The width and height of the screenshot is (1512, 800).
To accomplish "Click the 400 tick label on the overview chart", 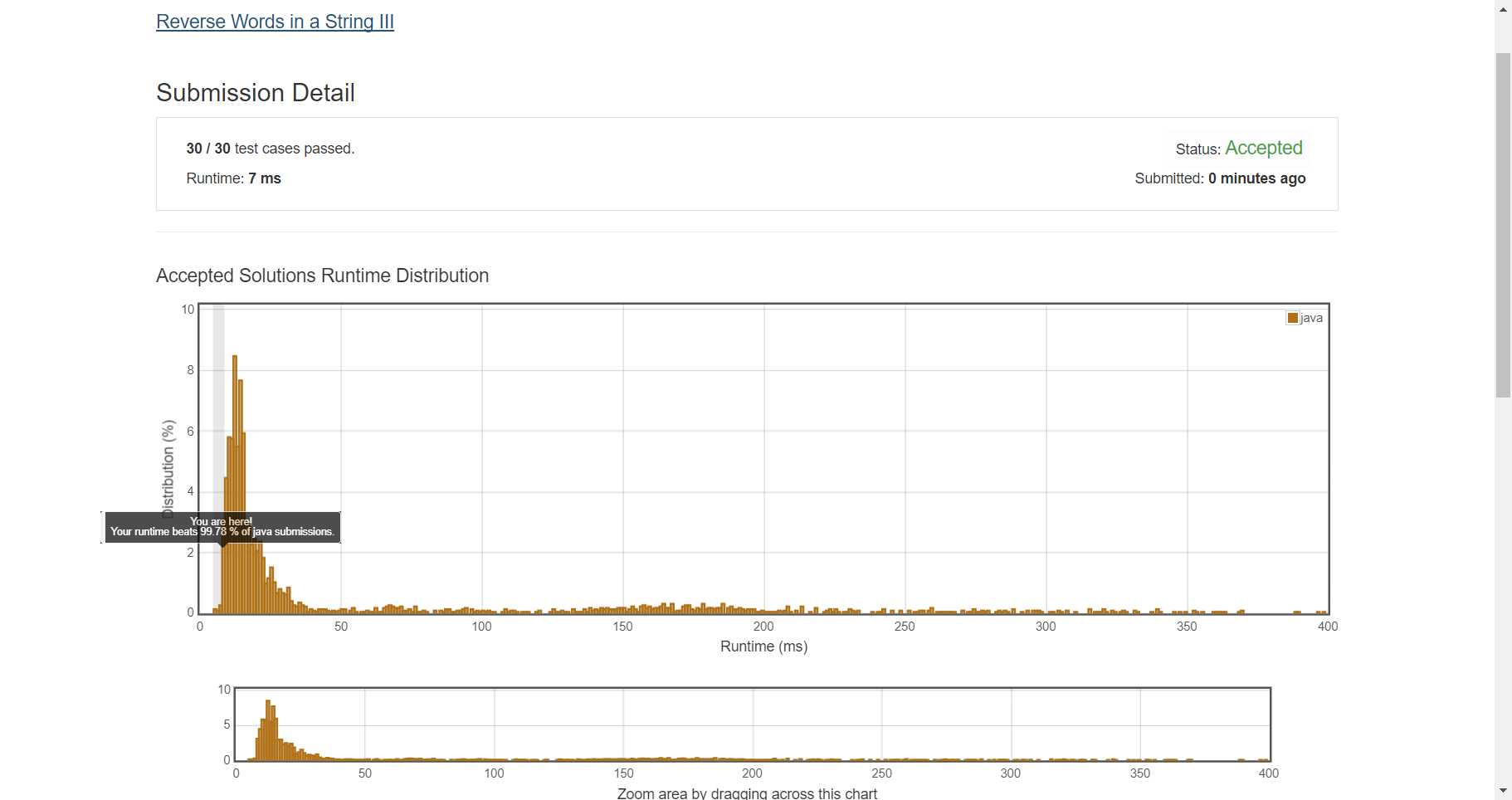I will [x=1269, y=773].
